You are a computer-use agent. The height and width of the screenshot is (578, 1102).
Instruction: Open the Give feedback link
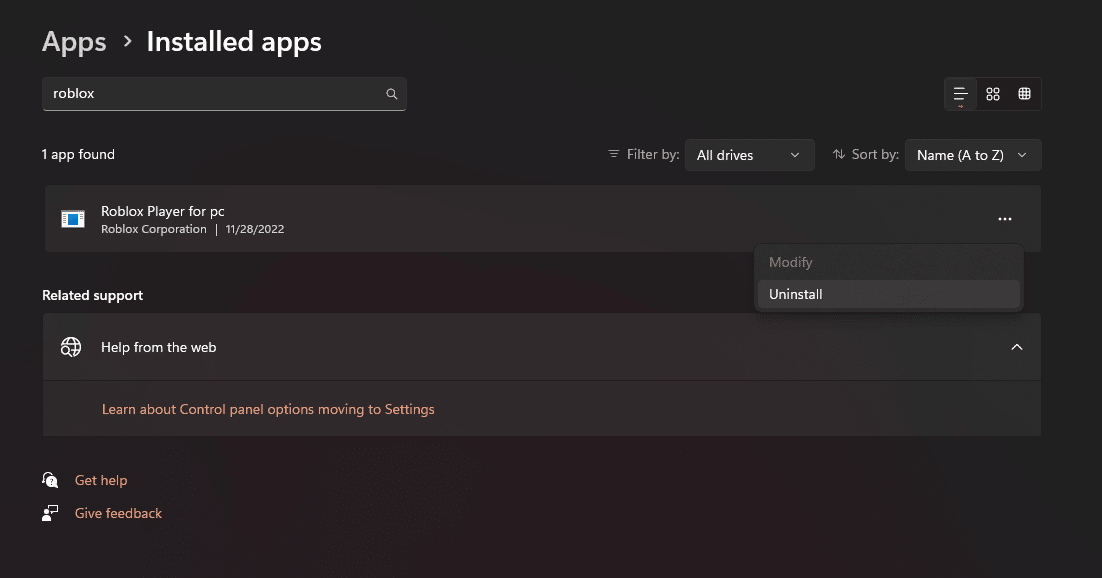click(118, 513)
